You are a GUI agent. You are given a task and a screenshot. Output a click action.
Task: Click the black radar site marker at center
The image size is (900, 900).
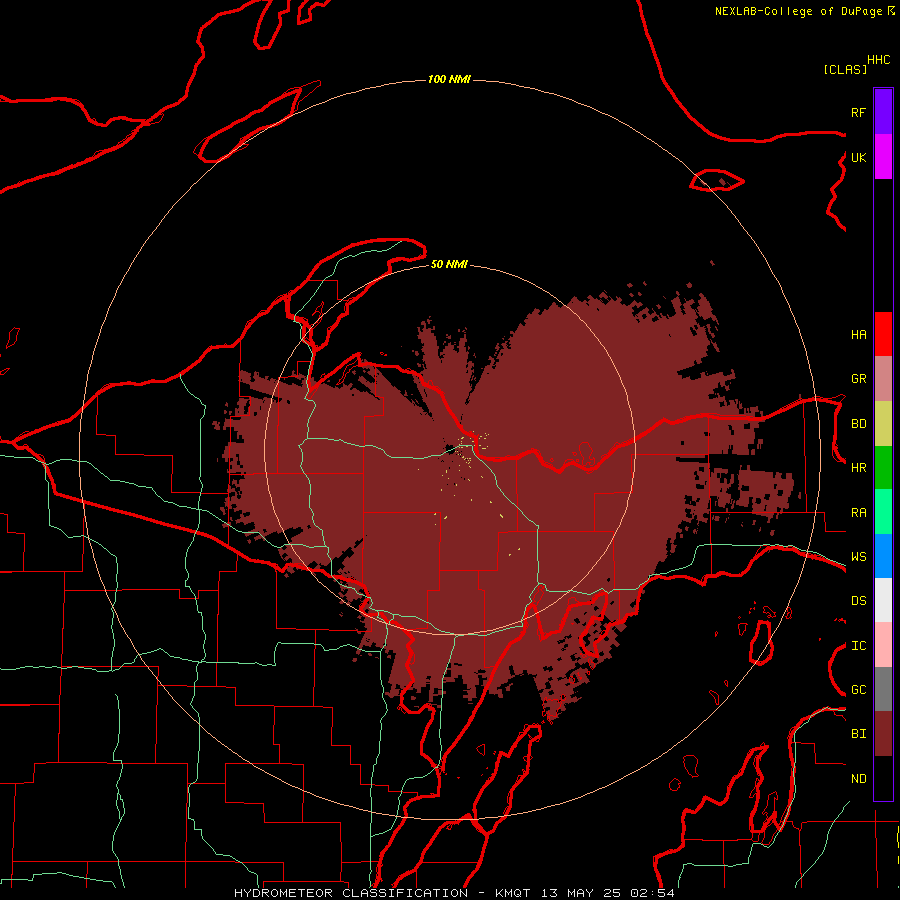[451, 449]
